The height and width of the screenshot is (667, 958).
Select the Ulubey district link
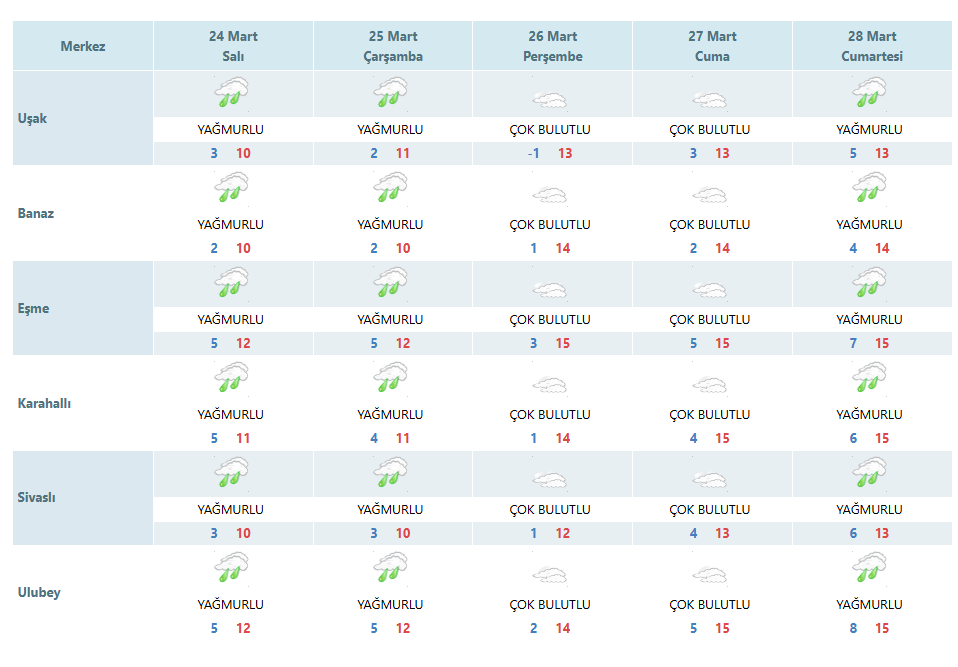39,592
